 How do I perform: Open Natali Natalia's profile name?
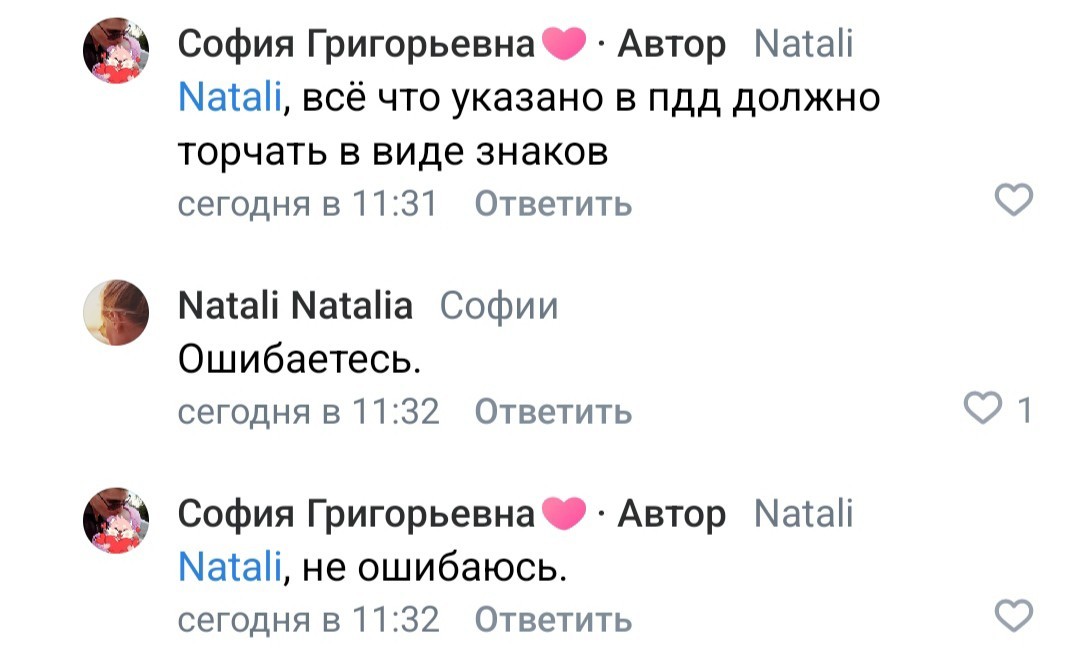(x=295, y=306)
